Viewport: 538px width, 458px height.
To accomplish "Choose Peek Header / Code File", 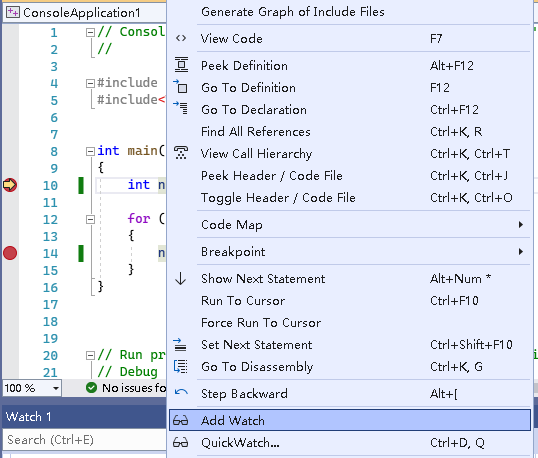I will (350, 175).
